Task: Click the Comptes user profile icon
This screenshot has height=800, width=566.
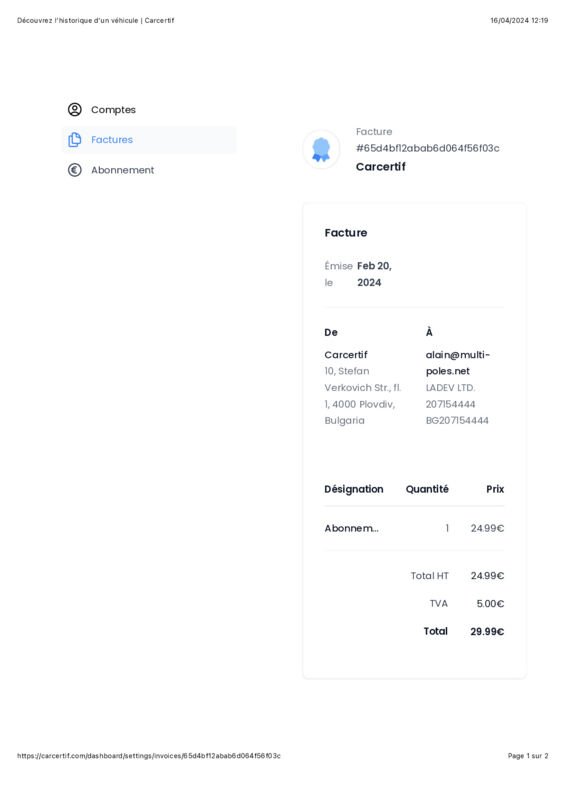Action: (75, 110)
